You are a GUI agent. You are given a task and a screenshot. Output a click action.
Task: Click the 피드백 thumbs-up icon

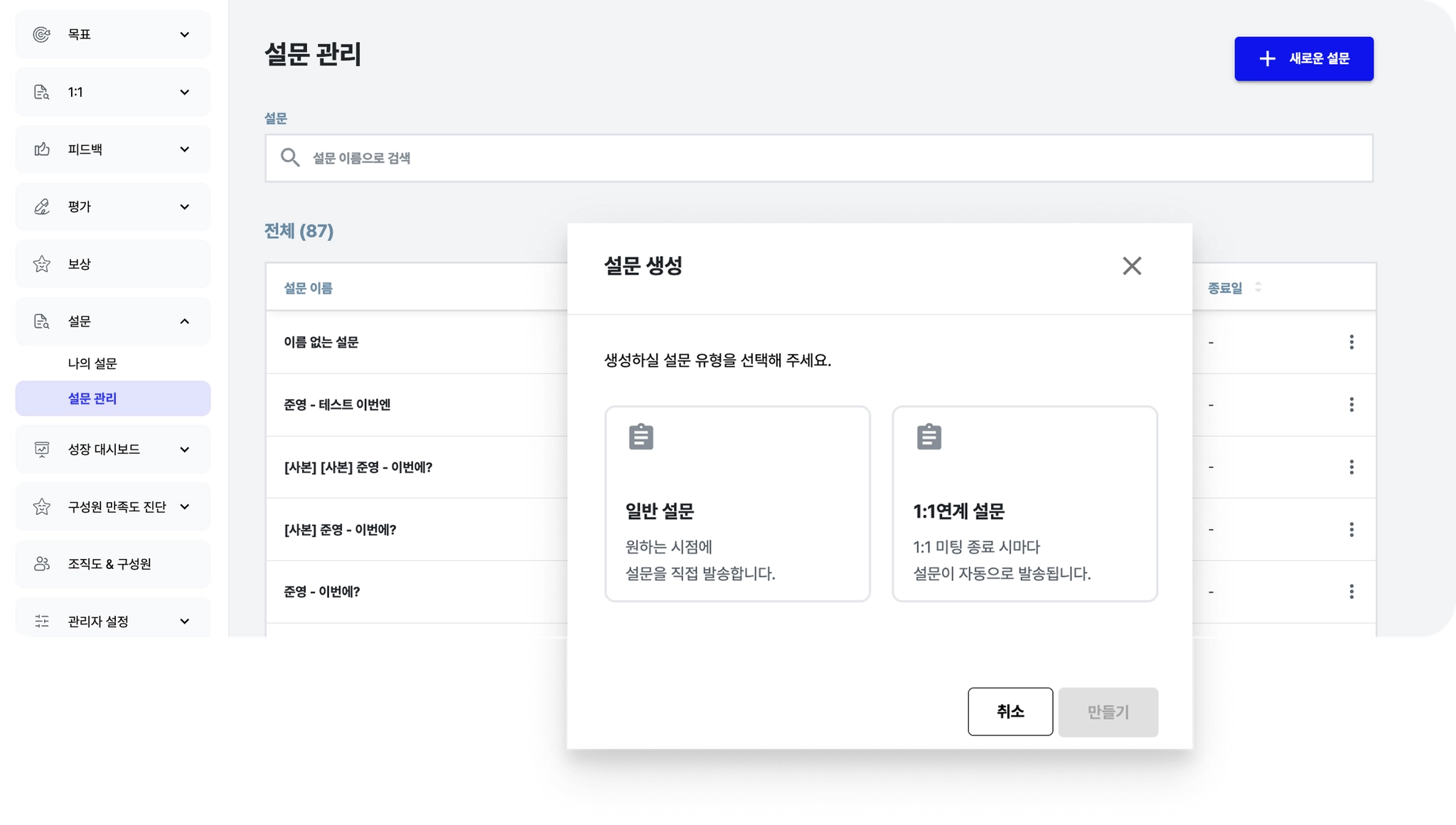click(x=42, y=149)
